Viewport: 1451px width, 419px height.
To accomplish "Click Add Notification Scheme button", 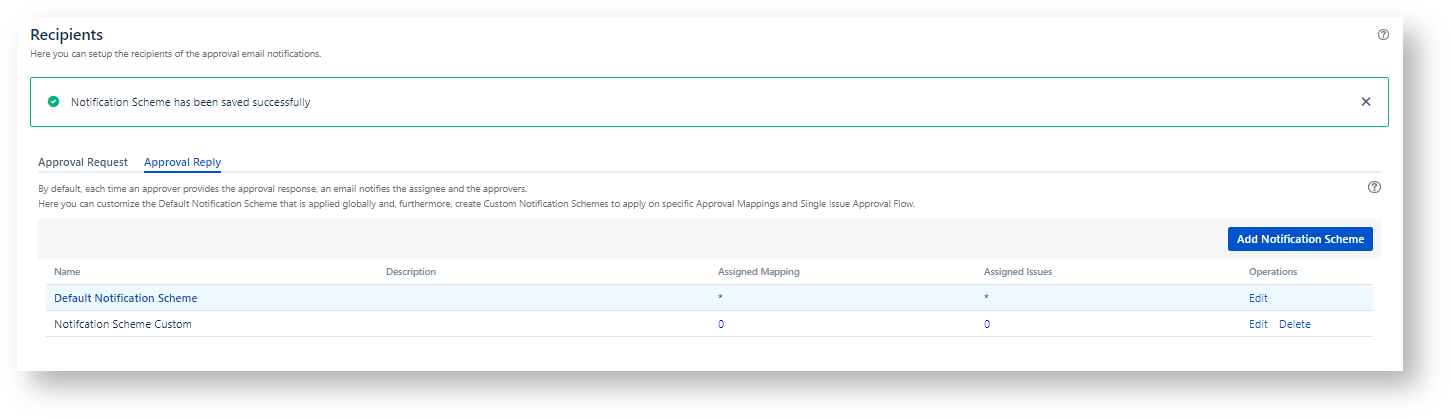I will (1300, 239).
